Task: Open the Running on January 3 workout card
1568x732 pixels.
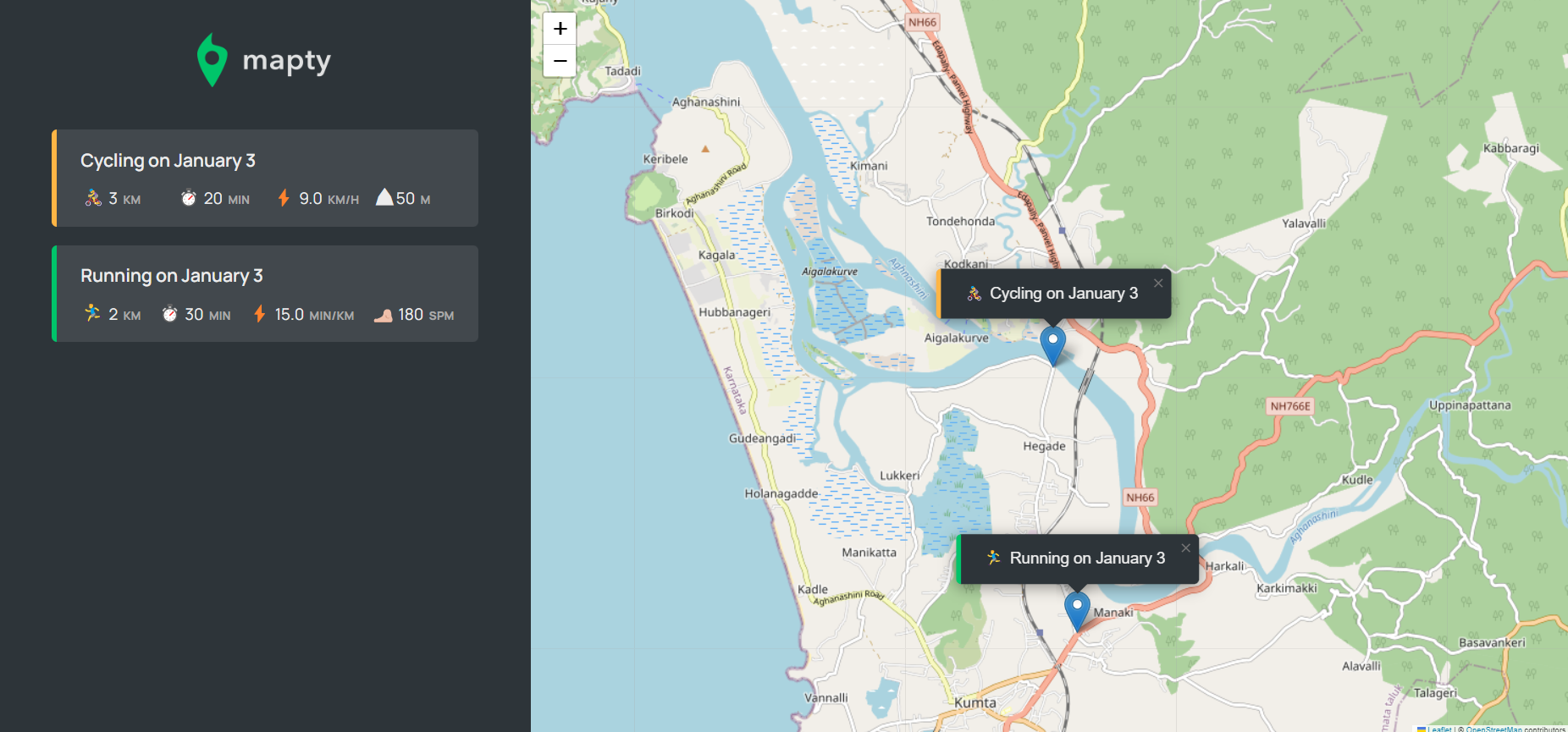Action: pyautogui.click(x=265, y=294)
